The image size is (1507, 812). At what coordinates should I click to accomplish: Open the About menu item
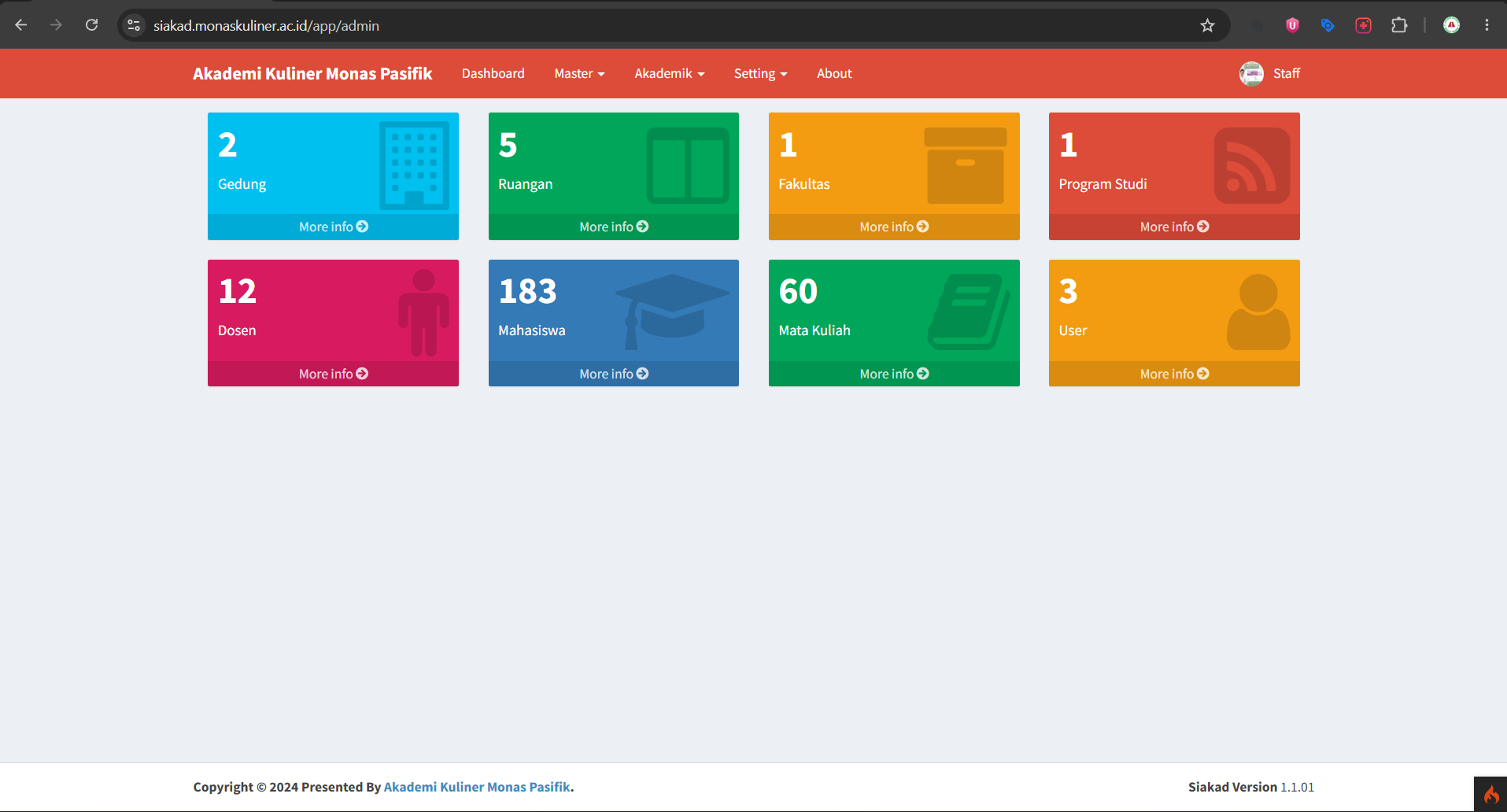click(834, 73)
